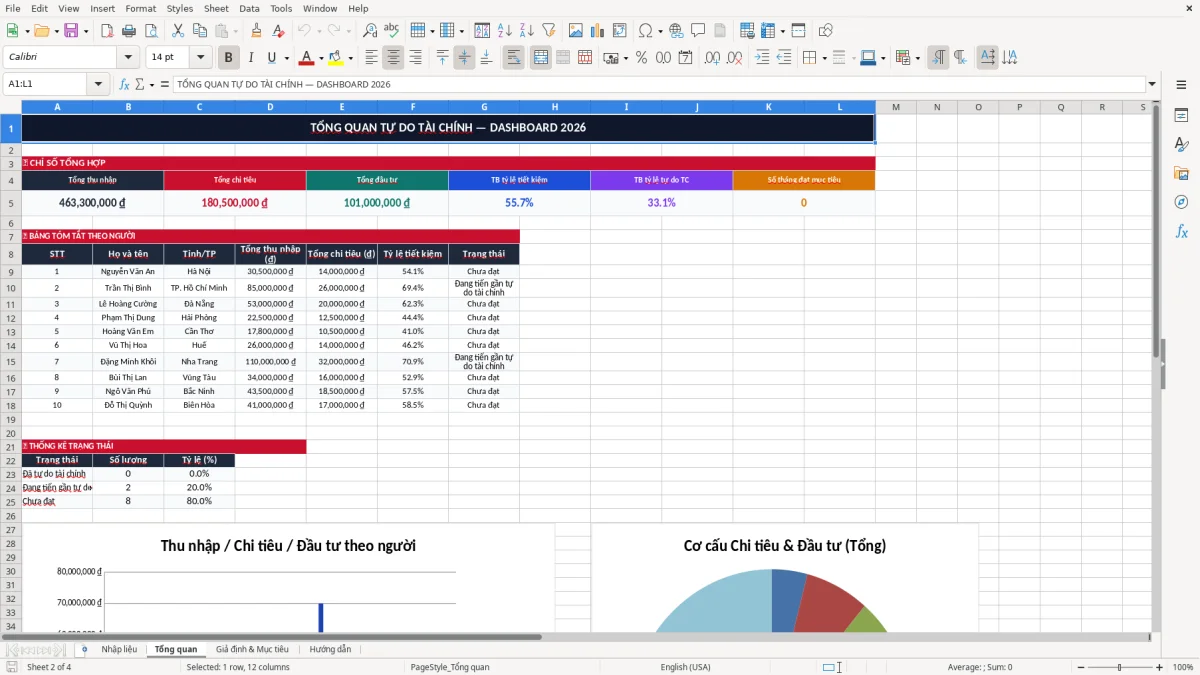
Task: Open the sidebar Navigator compass icon
Action: tap(1181, 202)
